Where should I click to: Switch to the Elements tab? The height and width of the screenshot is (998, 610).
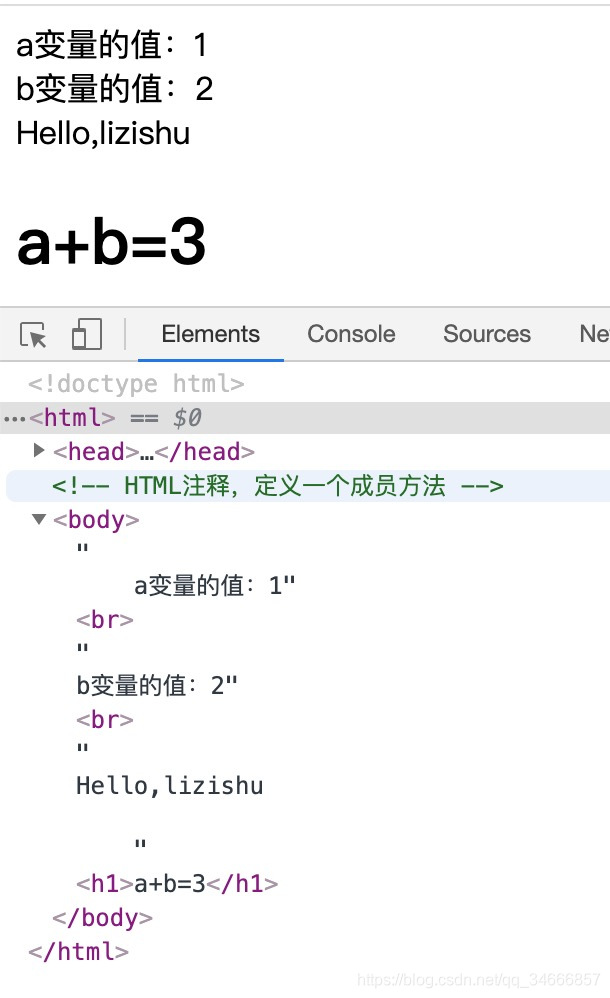point(210,334)
